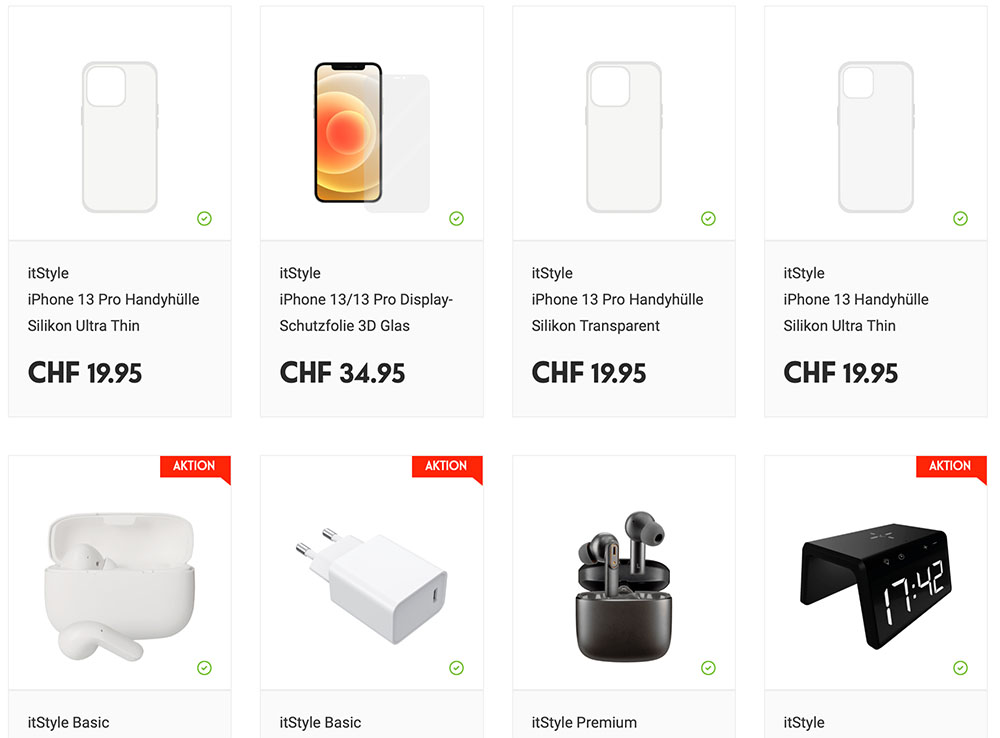This screenshot has width=1000, height=738.
Task: Click the white wireless earbuds image
Action: coord(120,587)
